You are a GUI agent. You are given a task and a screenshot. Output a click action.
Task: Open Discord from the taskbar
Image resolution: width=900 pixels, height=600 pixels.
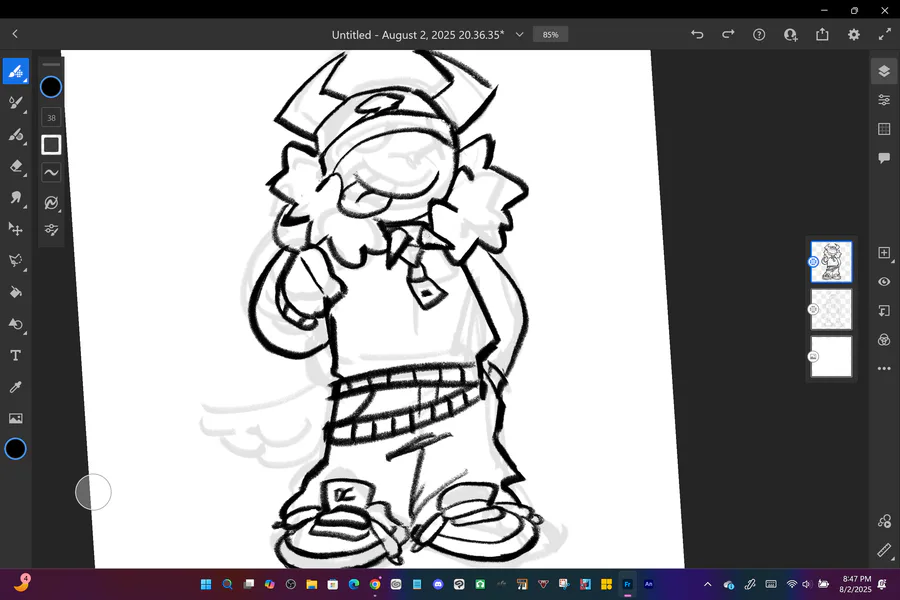pos(438,584)
